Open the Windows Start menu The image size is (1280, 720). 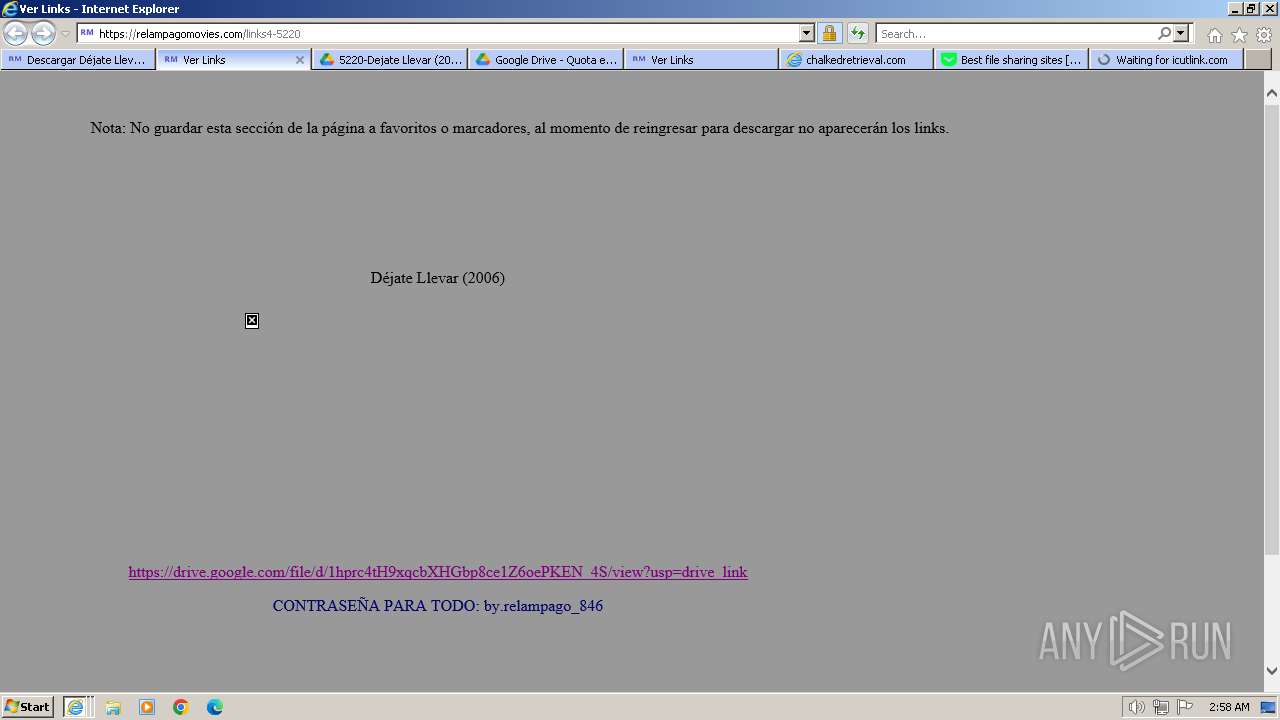pos(28,706)
